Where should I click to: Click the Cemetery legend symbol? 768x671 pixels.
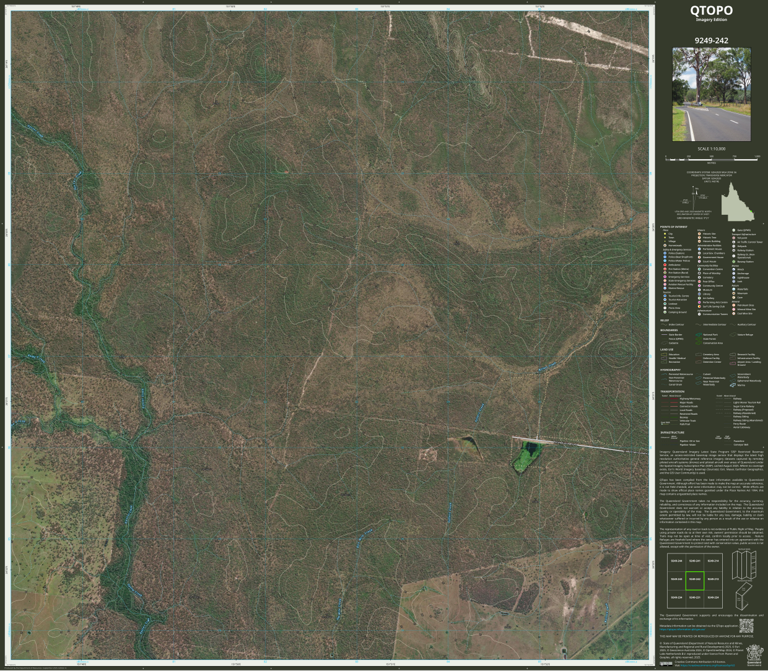click(699, 277)
